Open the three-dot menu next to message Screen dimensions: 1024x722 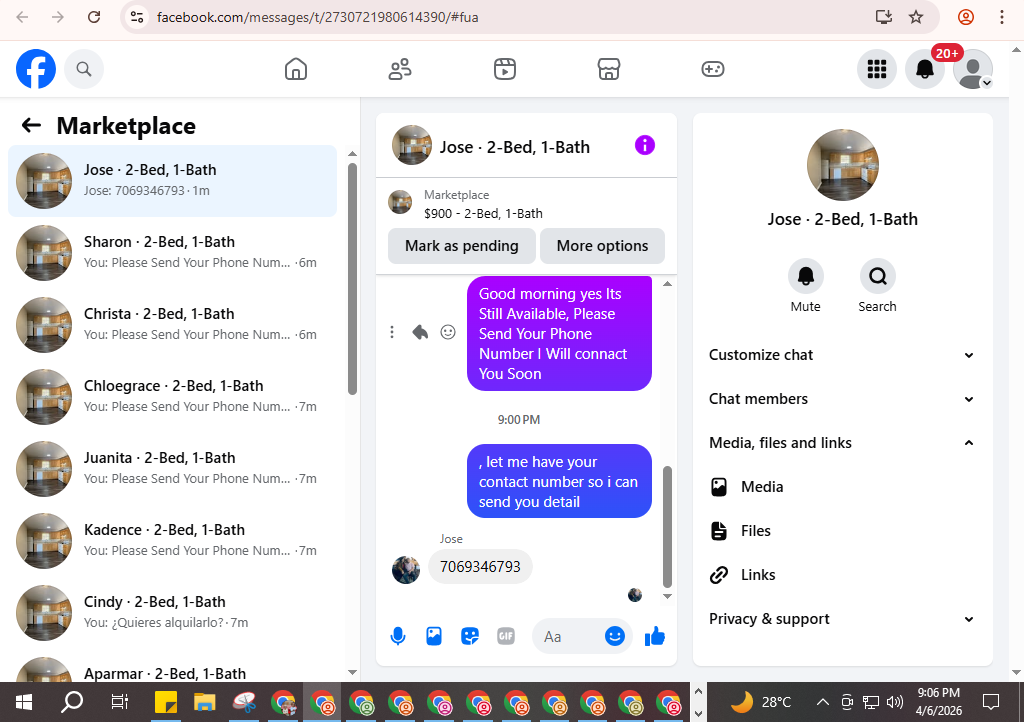point(392,332)
